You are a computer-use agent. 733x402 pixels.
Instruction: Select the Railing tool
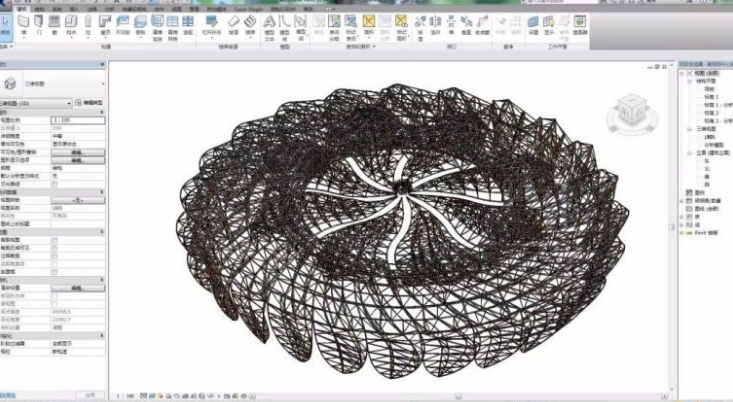[211, 25]
